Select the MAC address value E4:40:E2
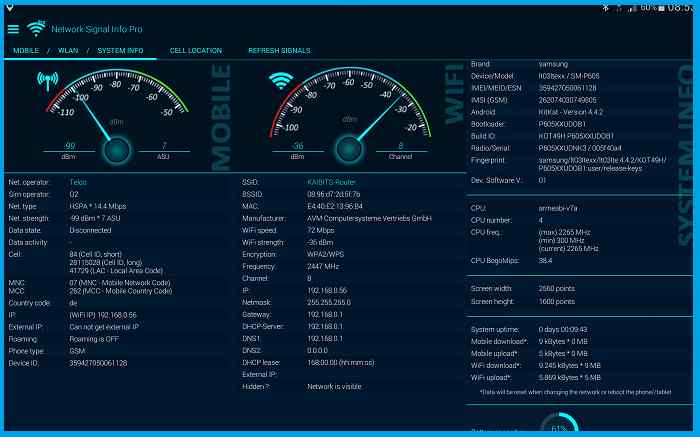The height and width of the screenshot is (437, 700). point(335,206)
